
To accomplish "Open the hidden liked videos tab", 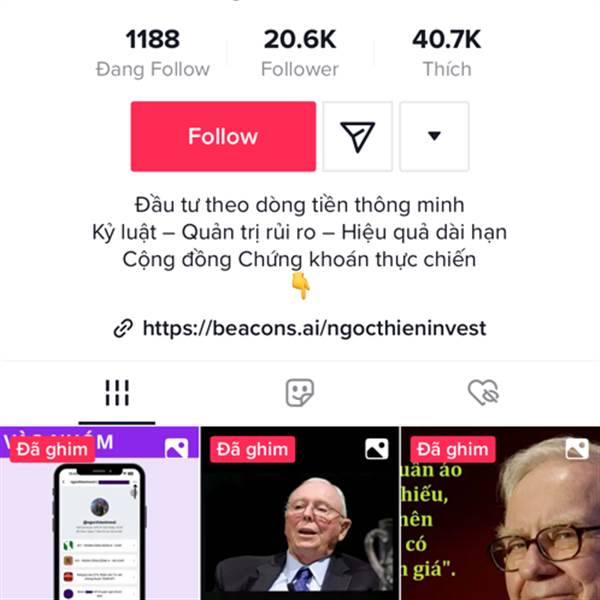I will click(x=483, y=393).
